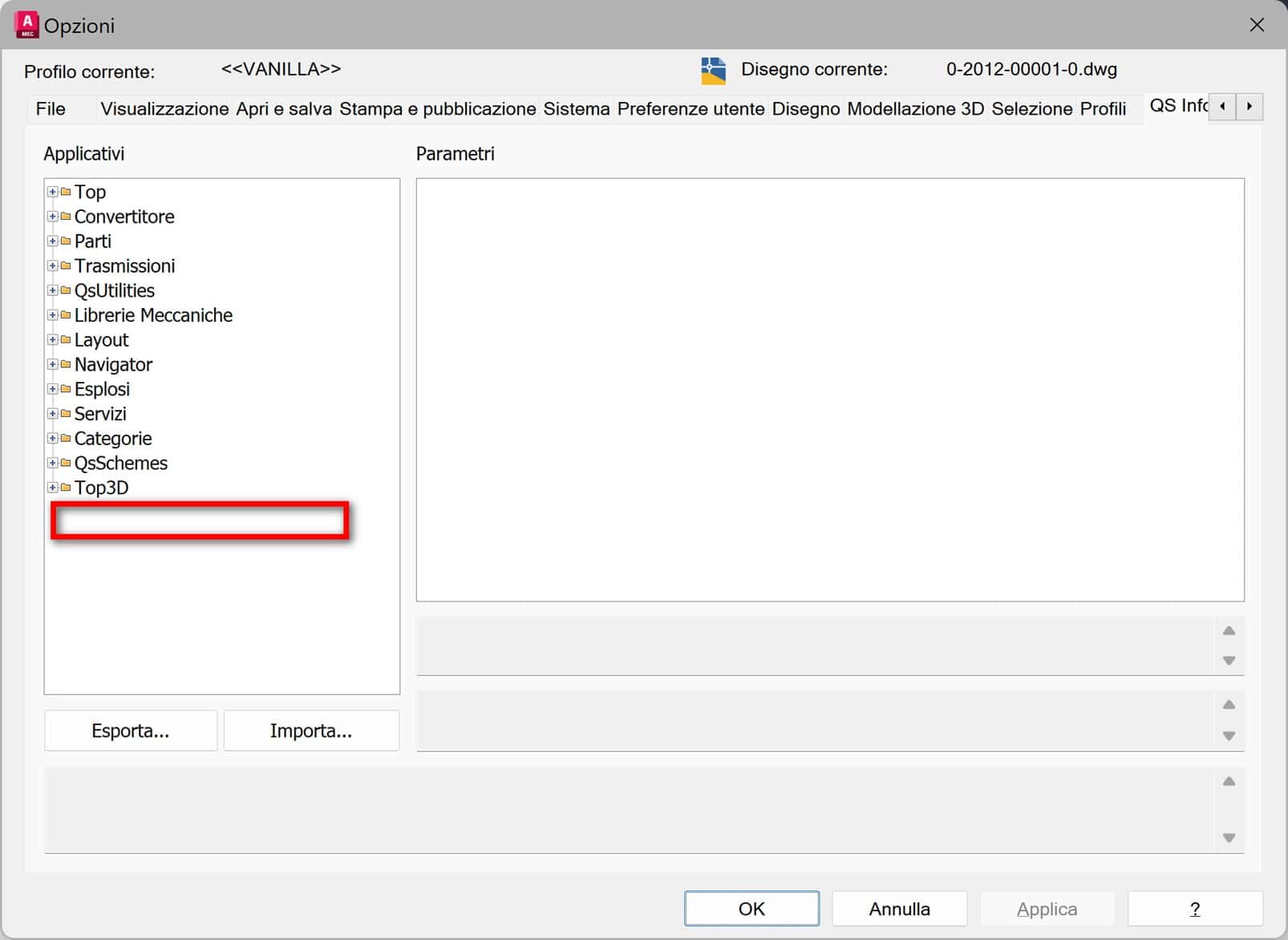Click up arrow of first description box
The image size is (1288, 940).
click(x=1229, y=630)
